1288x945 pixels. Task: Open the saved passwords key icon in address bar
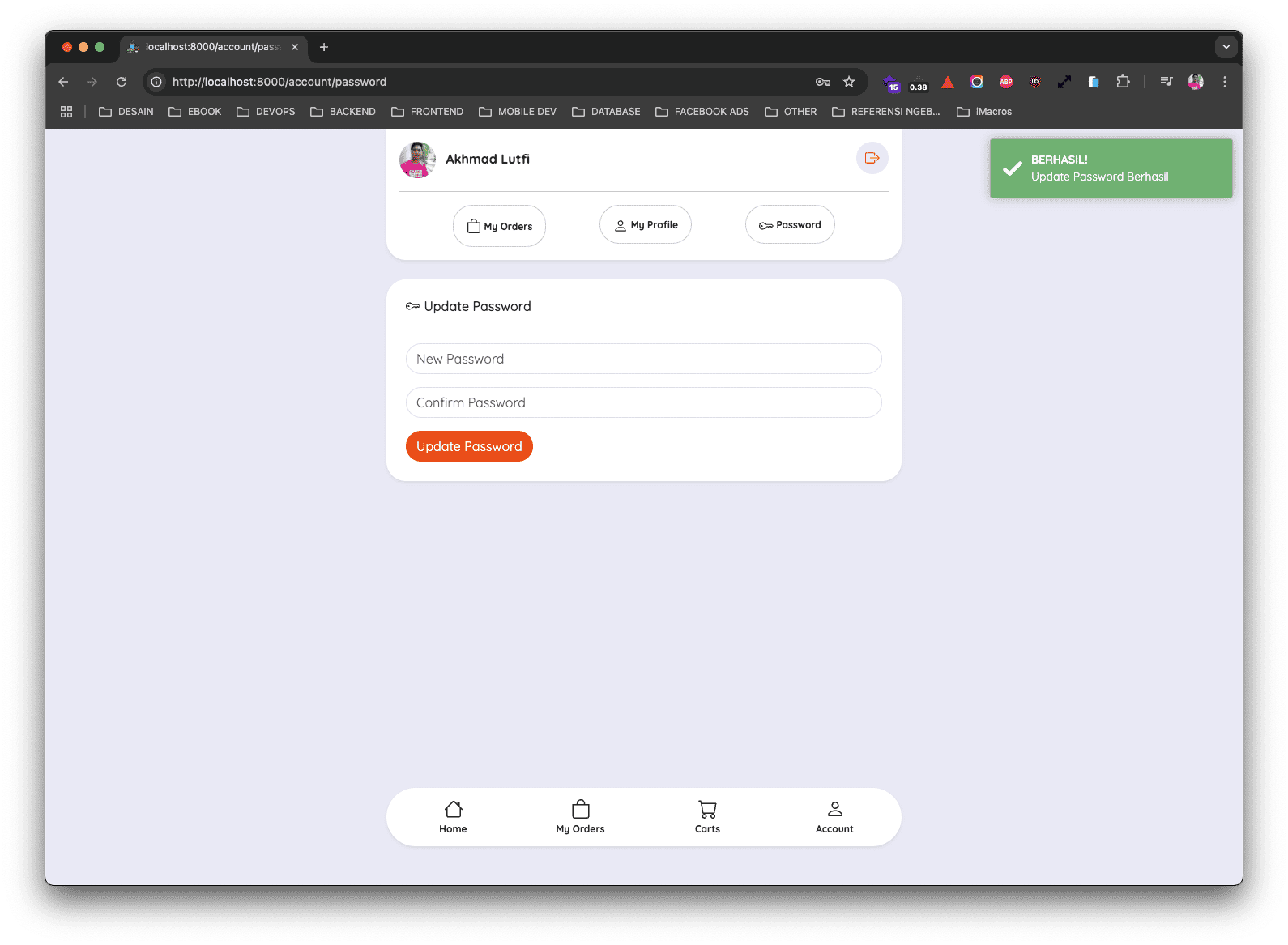823,82
